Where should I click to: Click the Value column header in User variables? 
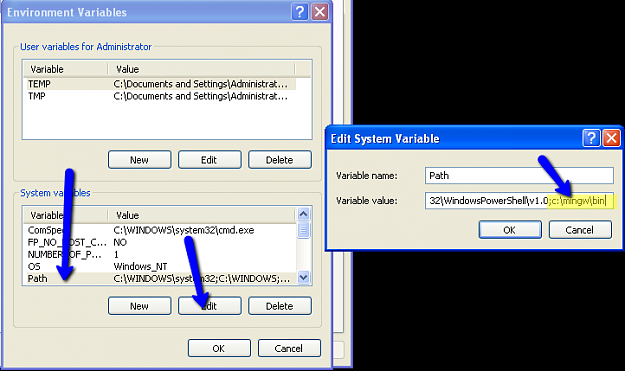click(201, 69)
